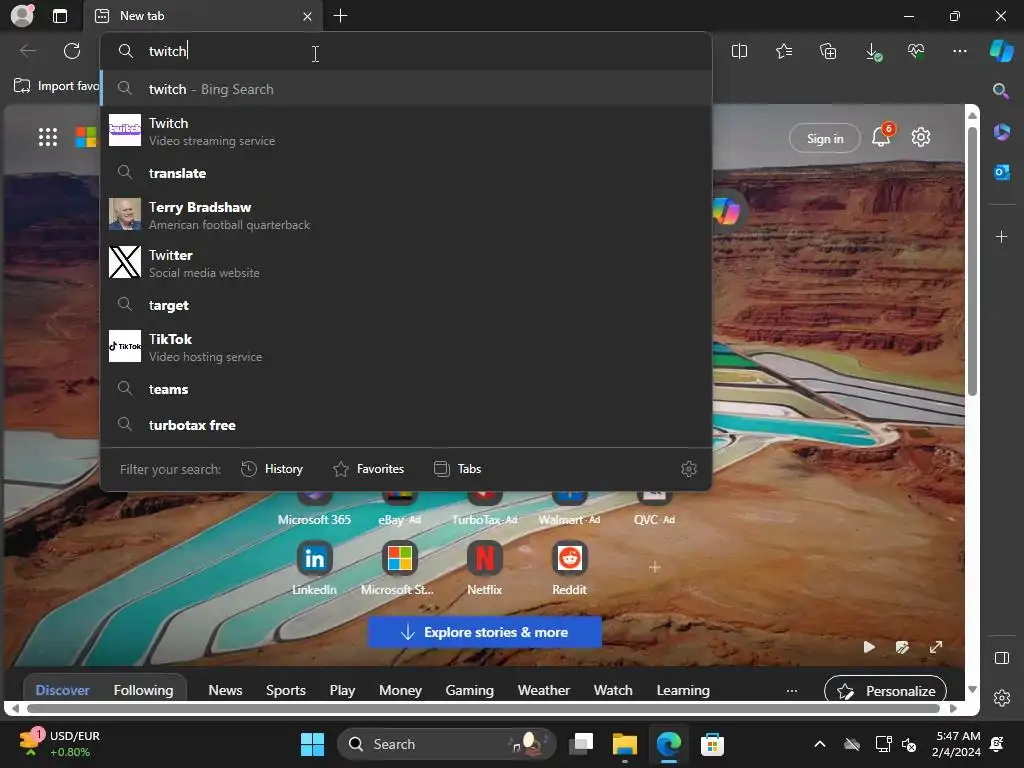The image size is (1024, 768).
Task: Open Settings and more ellipsis menu
Action: (x=960, y=51)
